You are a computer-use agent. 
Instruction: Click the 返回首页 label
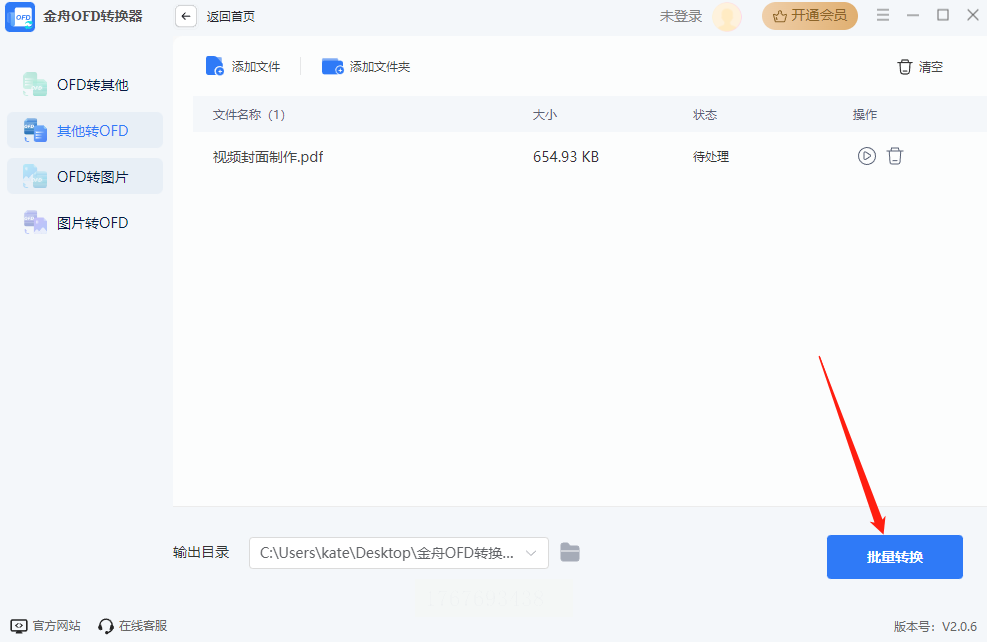[231, 16]
